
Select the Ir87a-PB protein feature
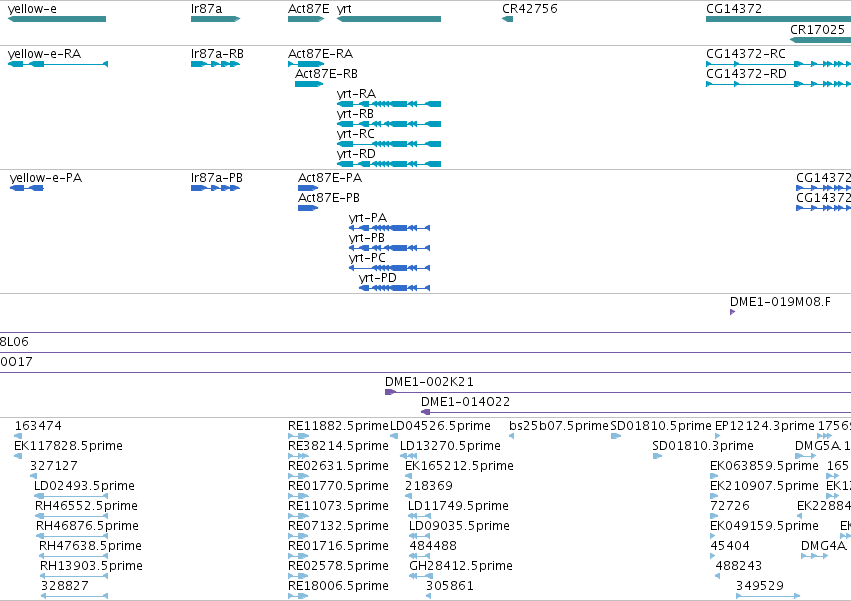215,188
